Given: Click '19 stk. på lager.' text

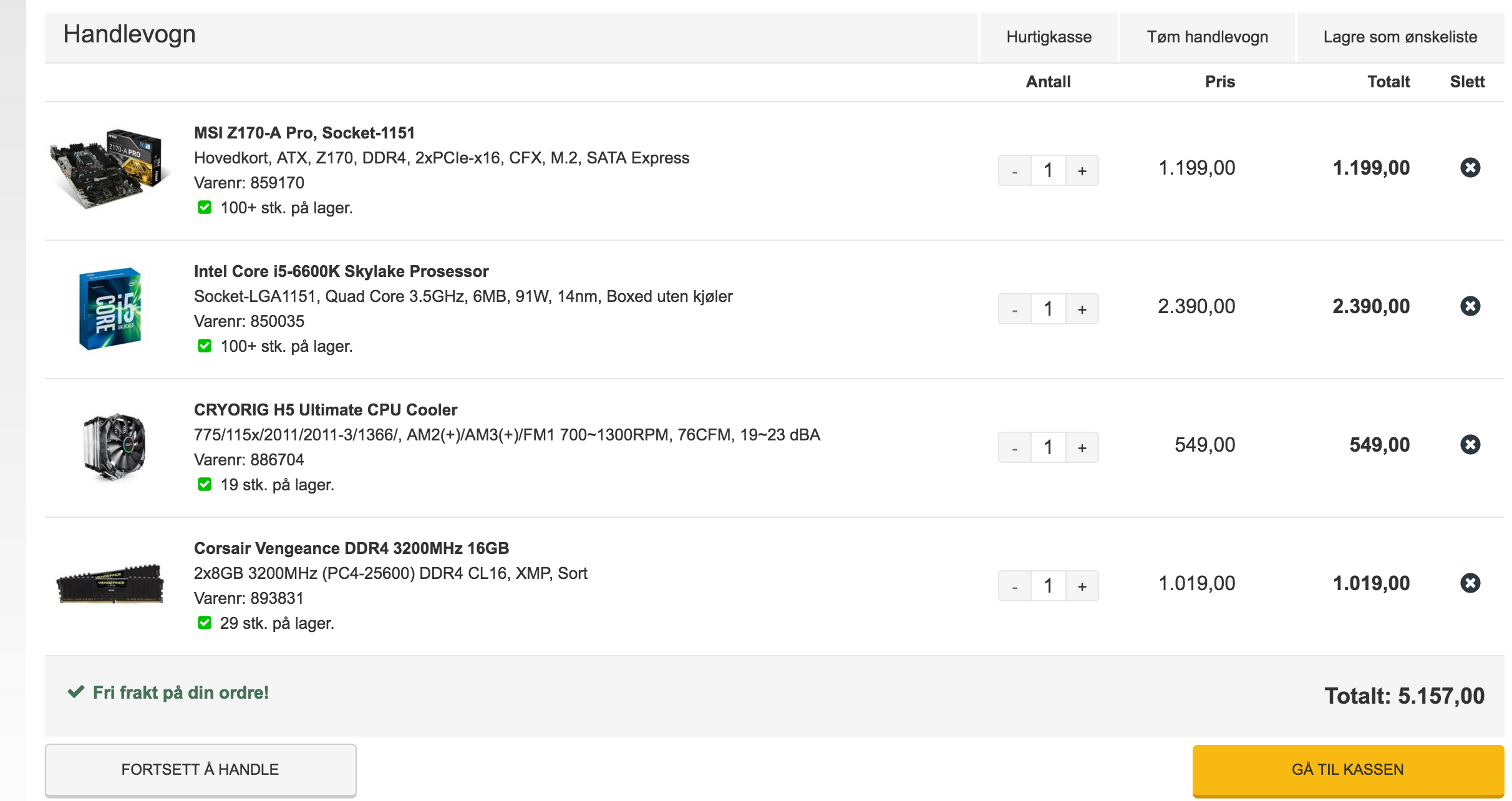Looking at the screenshot, I should click(278, 485).
